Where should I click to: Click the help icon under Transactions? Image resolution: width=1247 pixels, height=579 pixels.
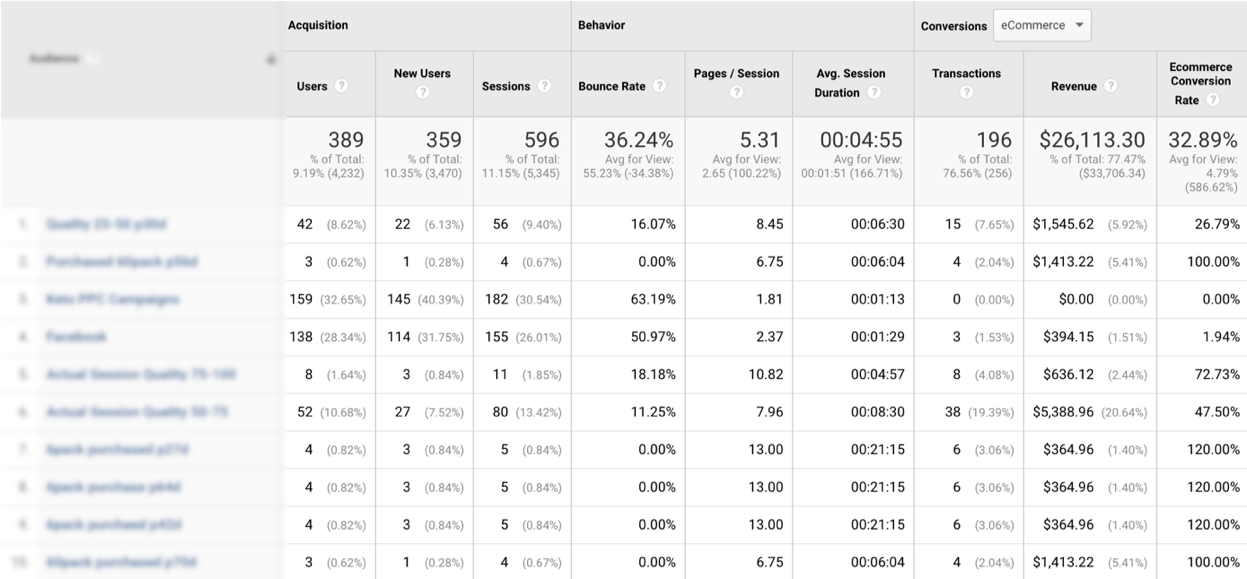tap(966, 93)
